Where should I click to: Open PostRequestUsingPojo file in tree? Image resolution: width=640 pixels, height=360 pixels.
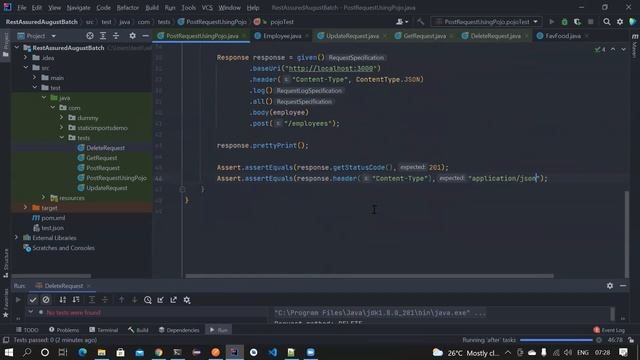(x=116, y=178)
